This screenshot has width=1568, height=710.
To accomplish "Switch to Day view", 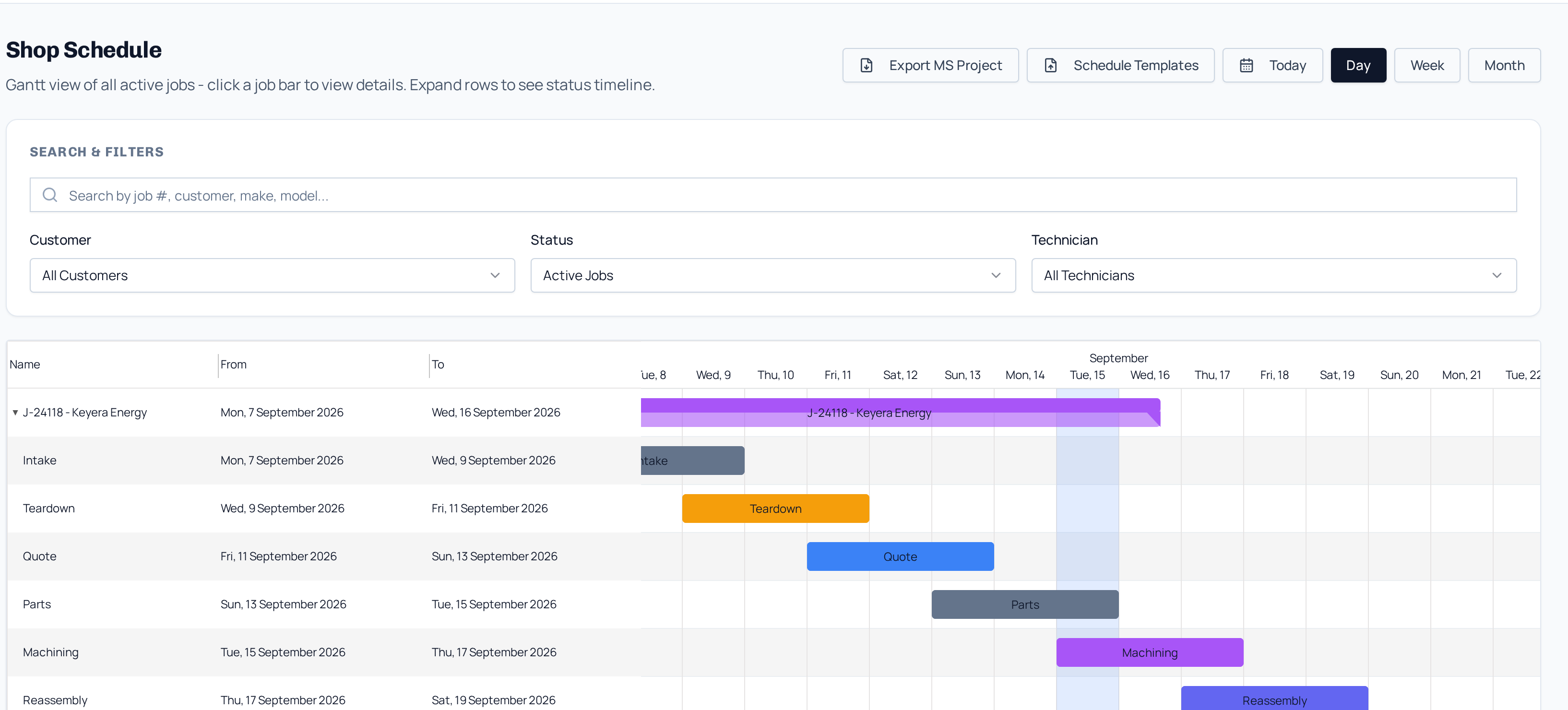I will point(1358,65).
